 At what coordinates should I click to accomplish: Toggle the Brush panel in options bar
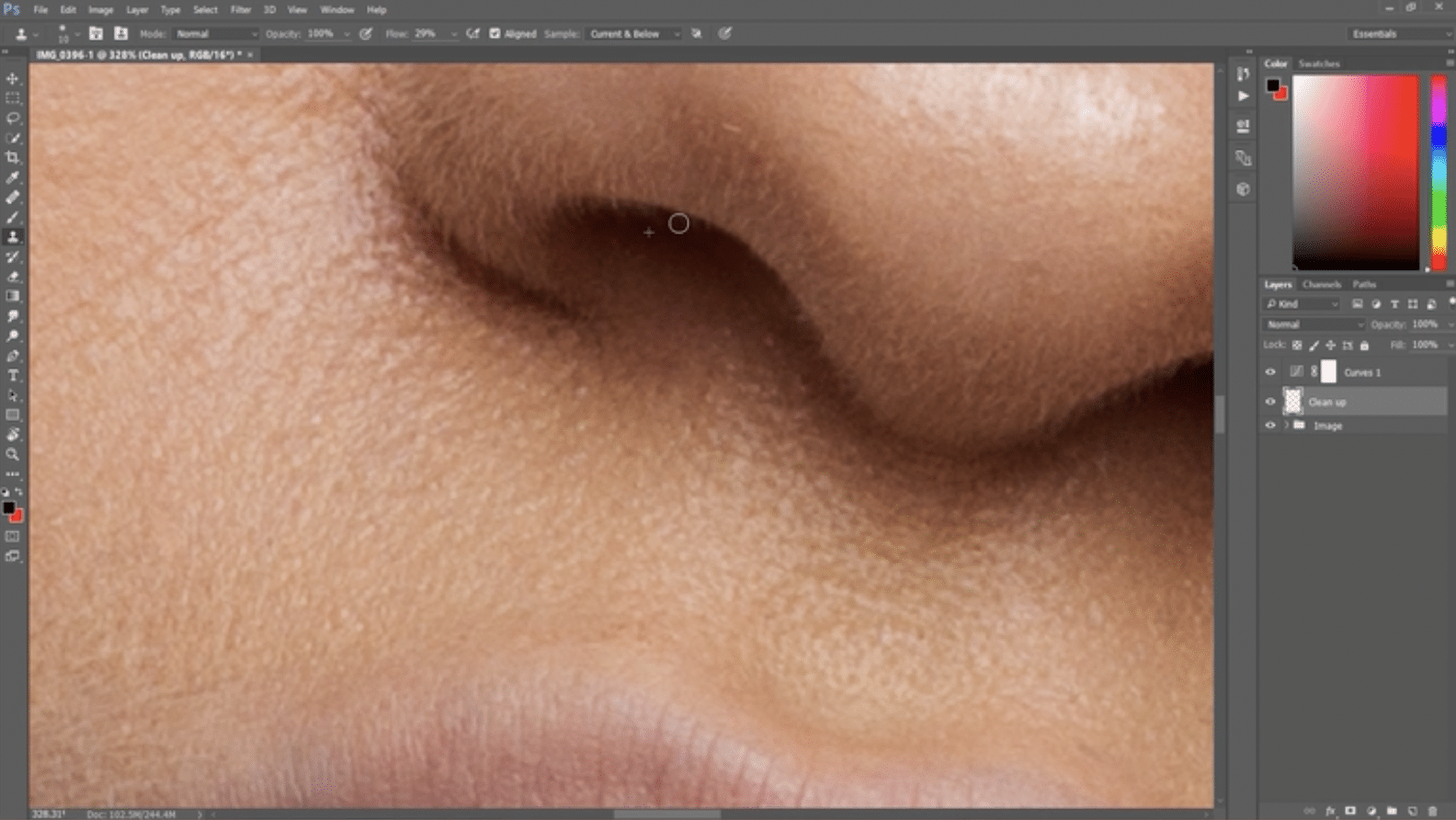tap(96, 33)
